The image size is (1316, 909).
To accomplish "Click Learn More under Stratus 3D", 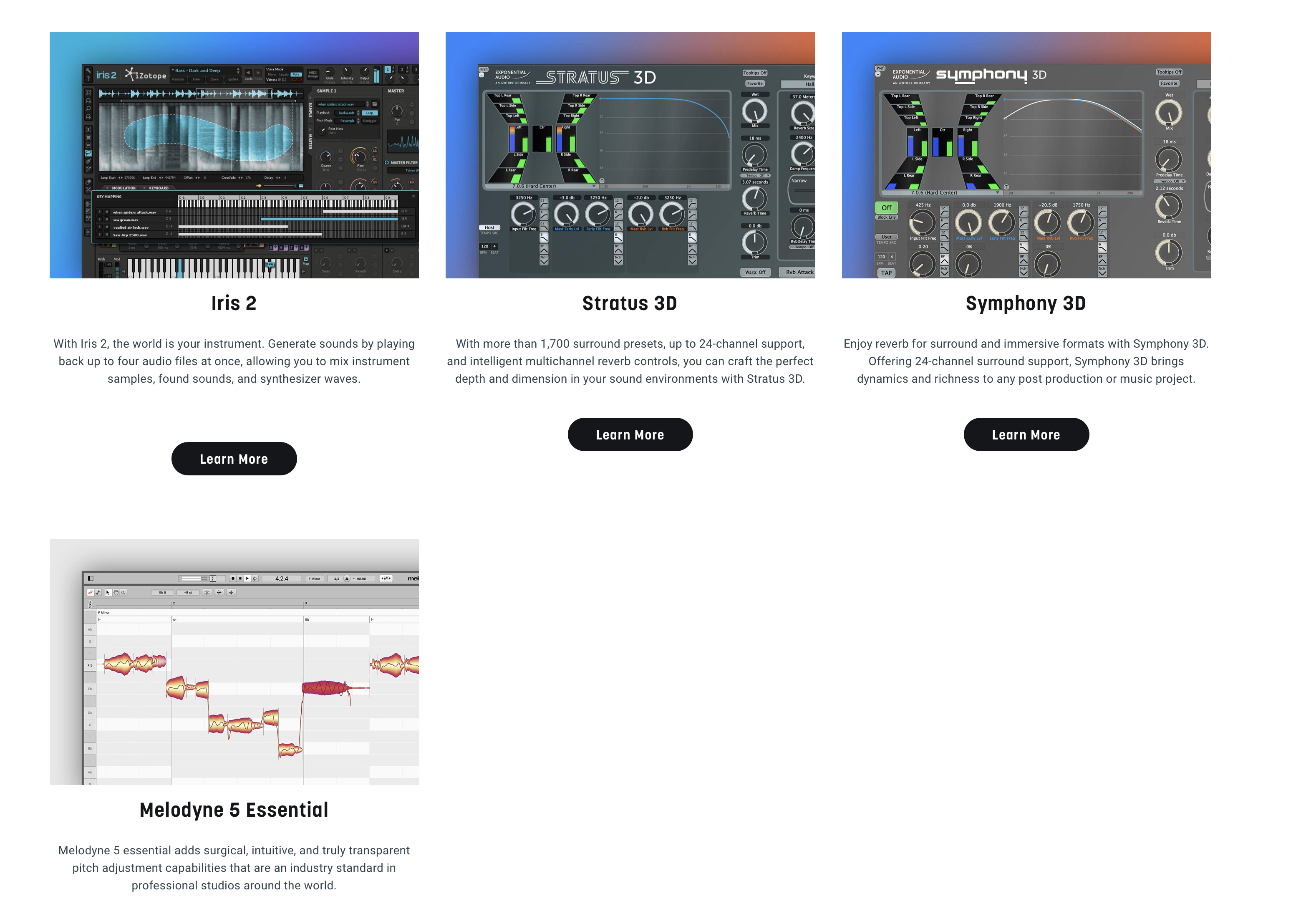I will pyautogui.click(x=630, y=434).
